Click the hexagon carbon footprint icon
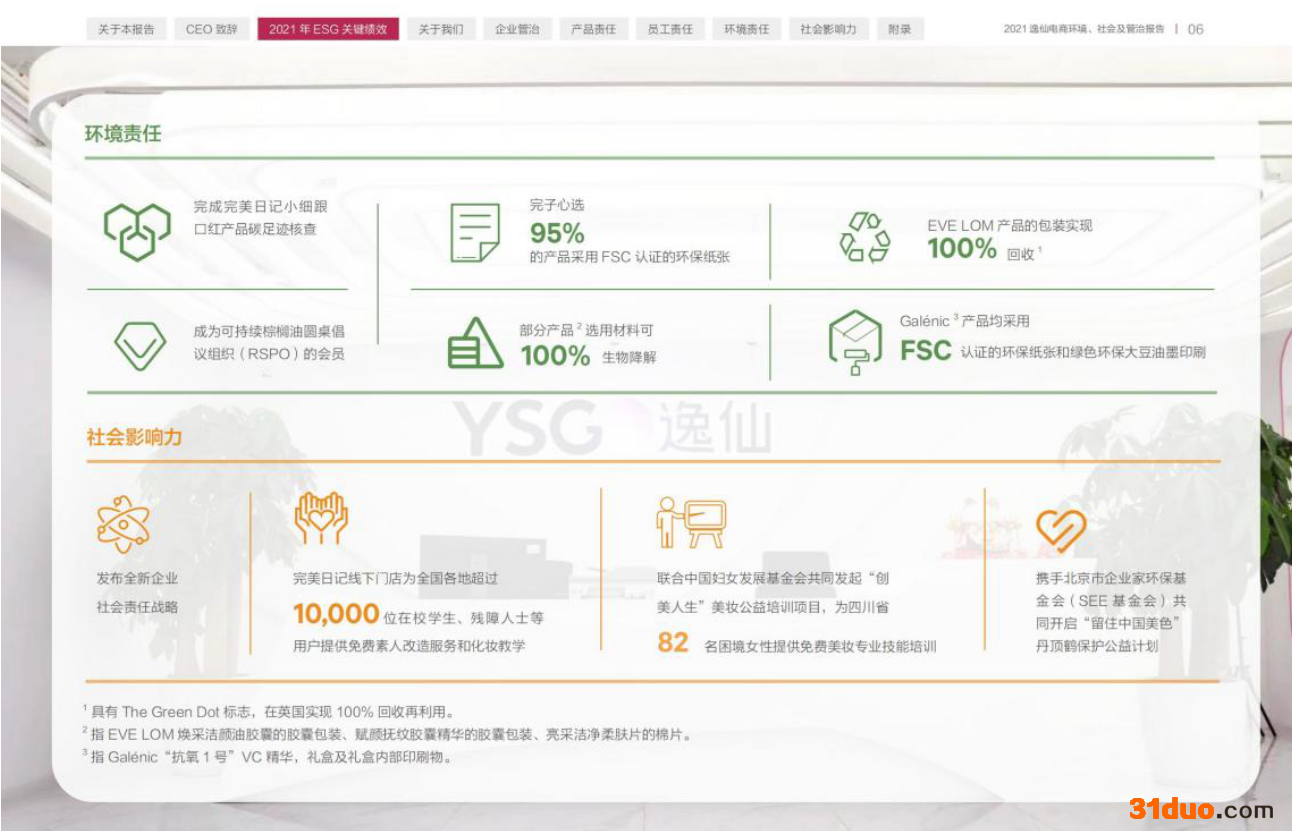This screenshot has height=831, width=1292. (x=137, y=231)
